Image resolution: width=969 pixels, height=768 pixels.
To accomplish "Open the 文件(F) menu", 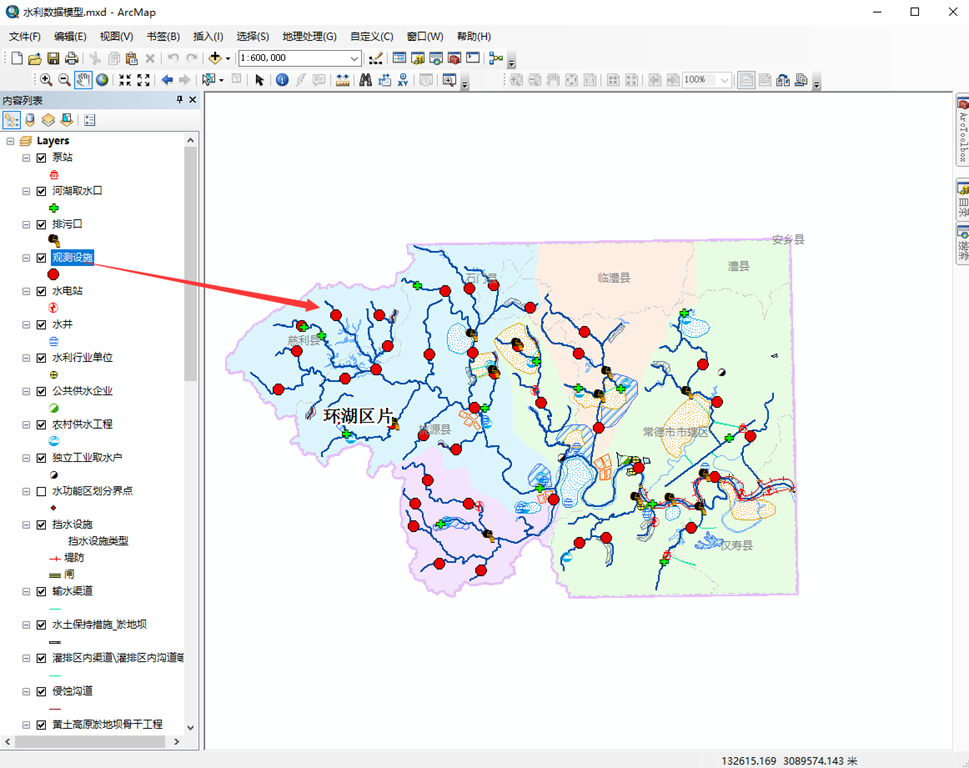I will (x=25, y=36).
